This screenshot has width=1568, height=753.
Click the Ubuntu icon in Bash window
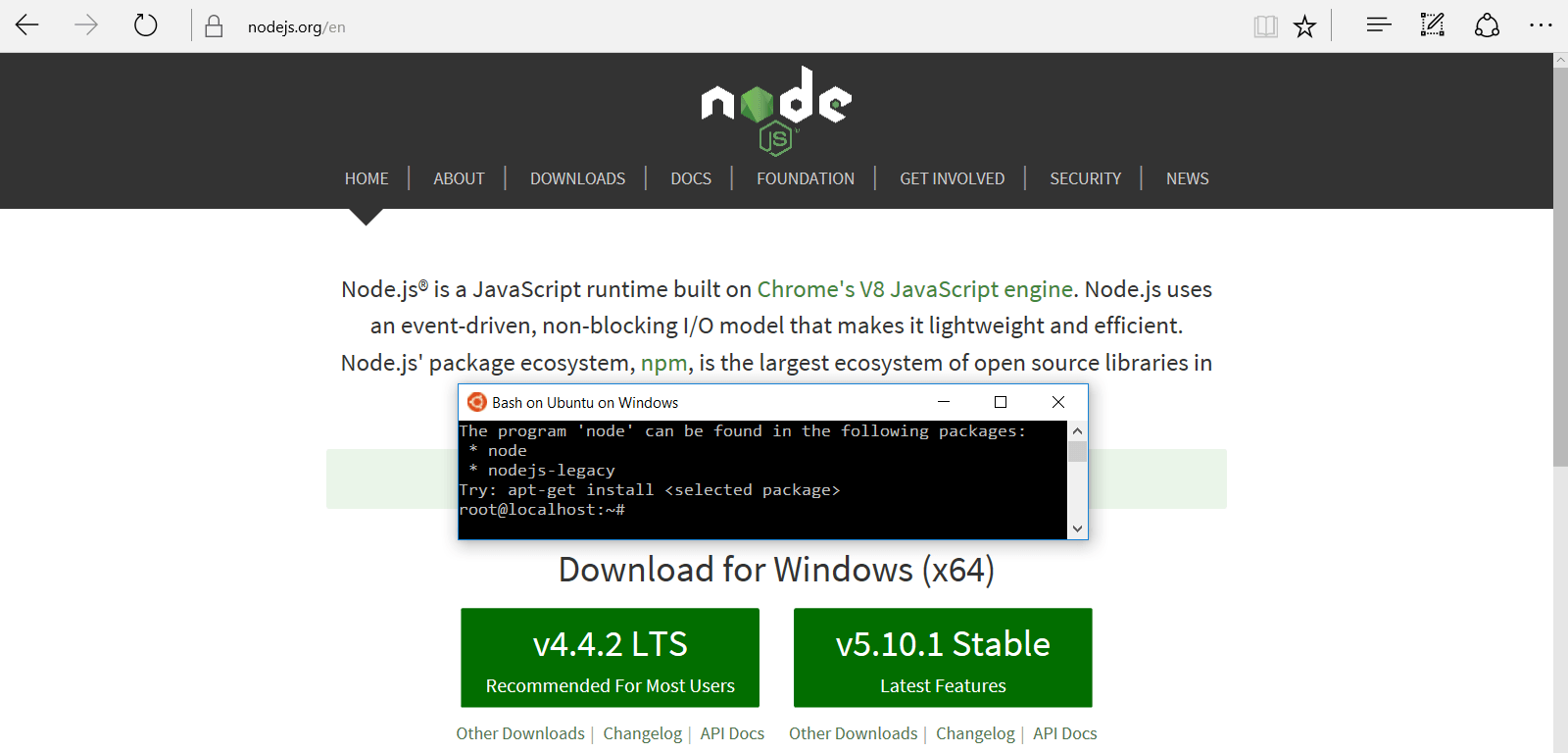coord(477,402)
